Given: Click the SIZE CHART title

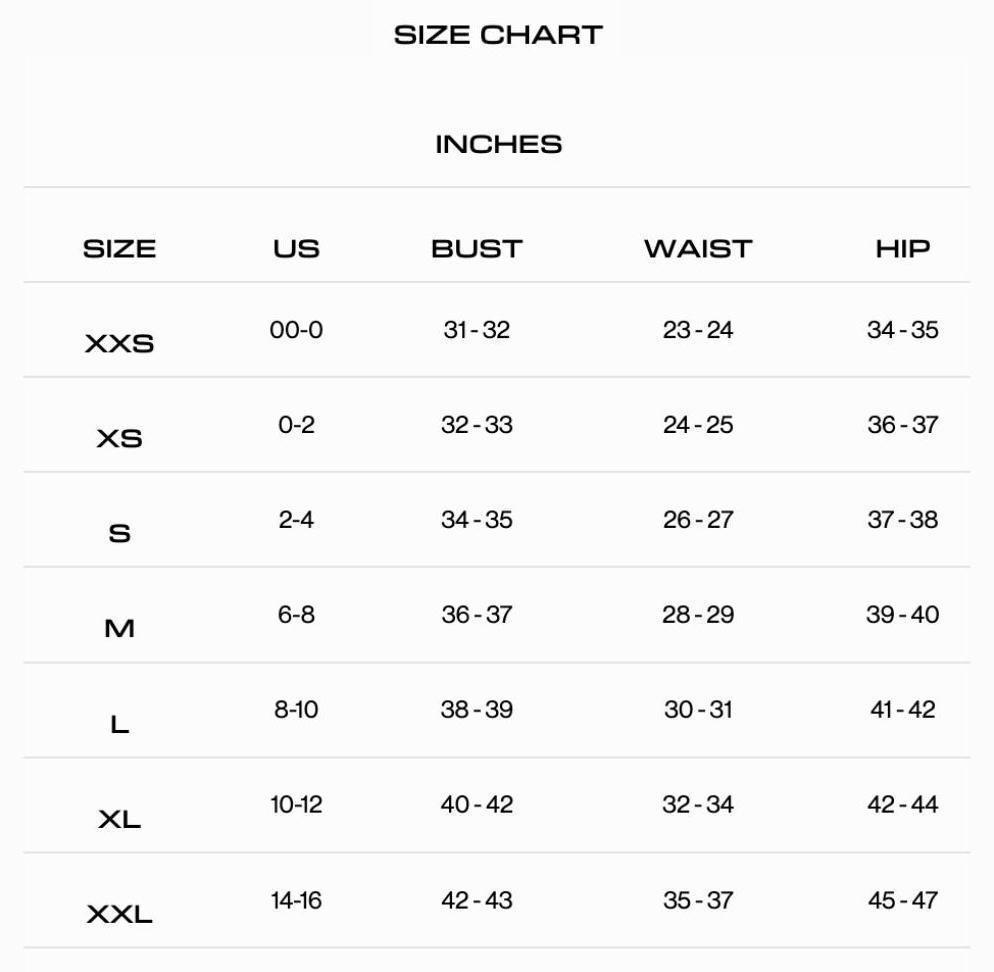Looking at the screenshot, I should (498, 35).
